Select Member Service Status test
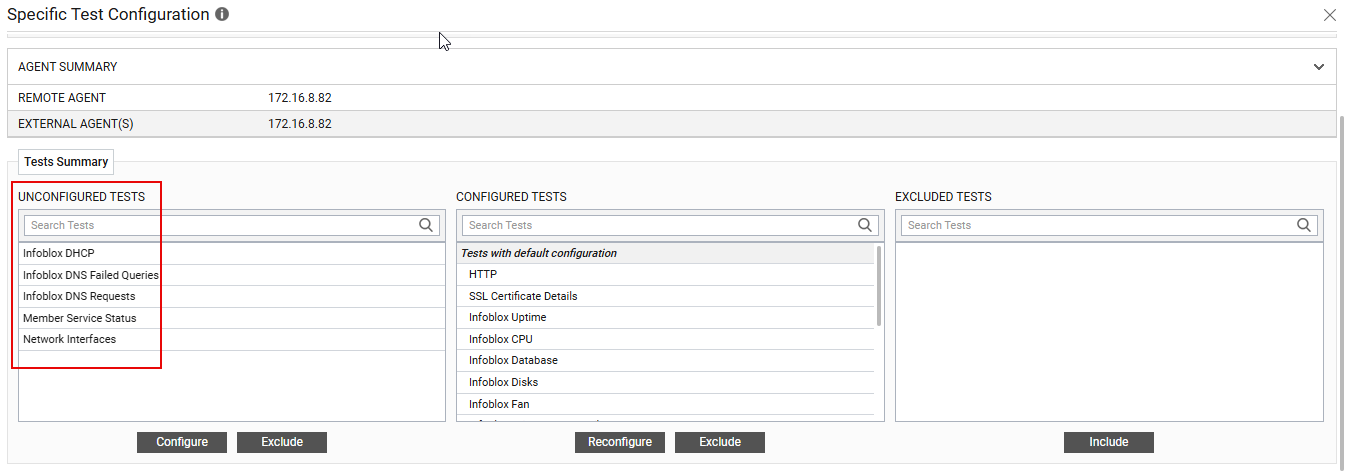 80,318
